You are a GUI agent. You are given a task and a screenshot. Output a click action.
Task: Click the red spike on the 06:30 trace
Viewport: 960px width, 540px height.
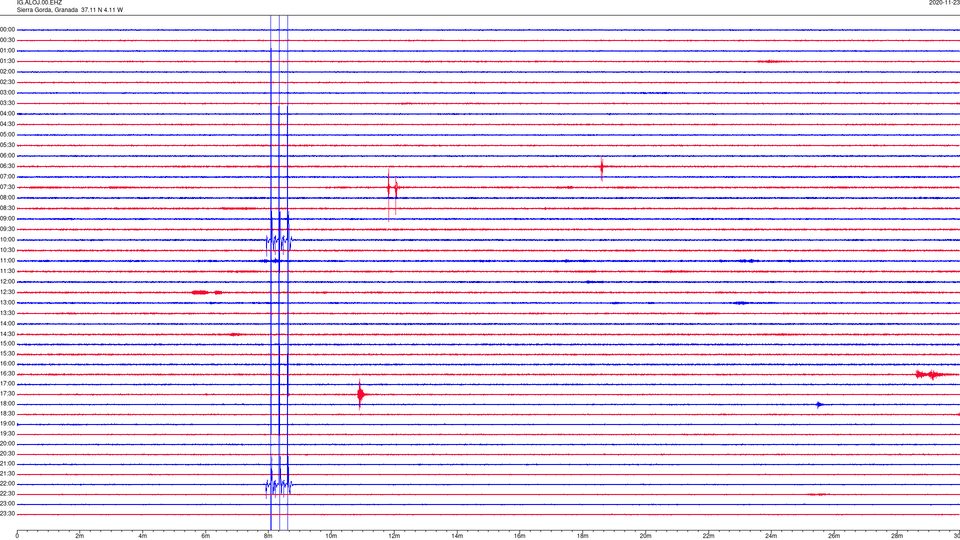point(602,167)
